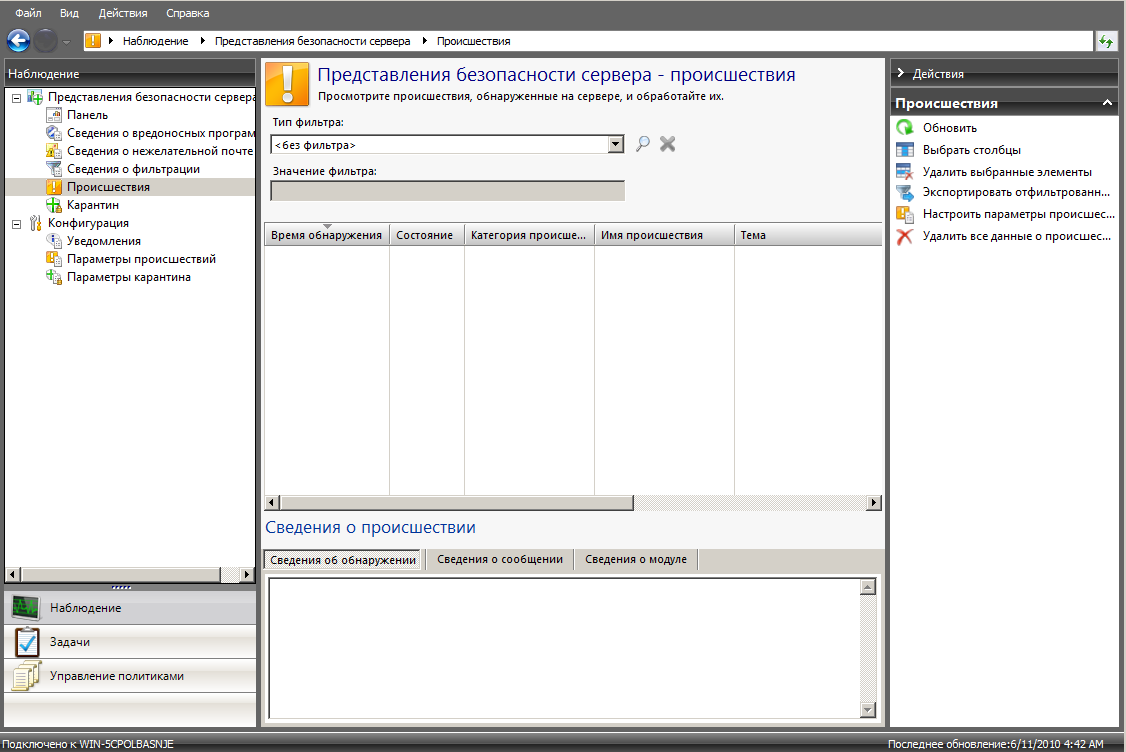Click the Управление политиками documents icon
1126x752 pixels.
pos(26,677)
